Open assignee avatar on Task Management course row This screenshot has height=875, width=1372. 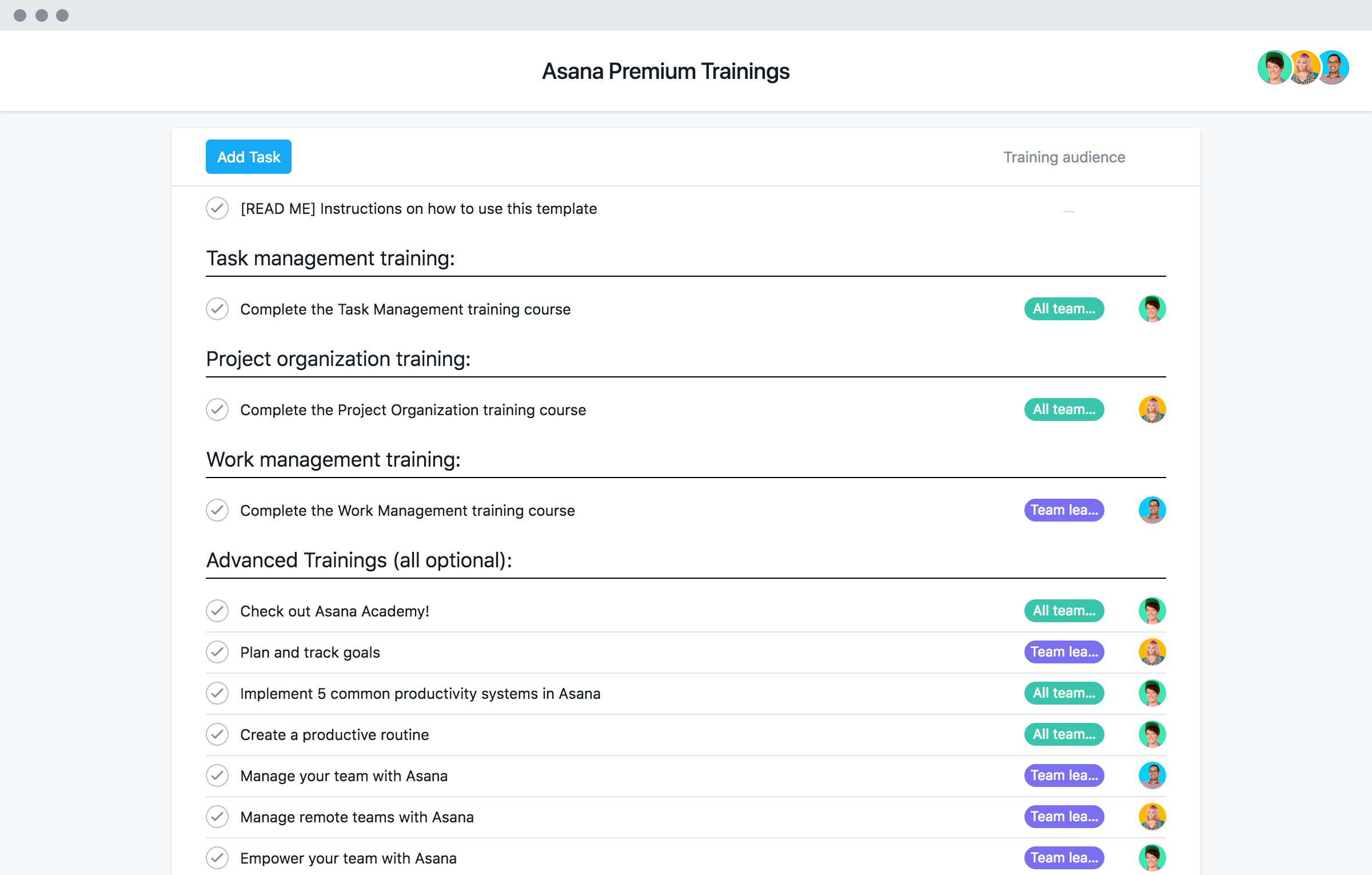pos(1152,309)
